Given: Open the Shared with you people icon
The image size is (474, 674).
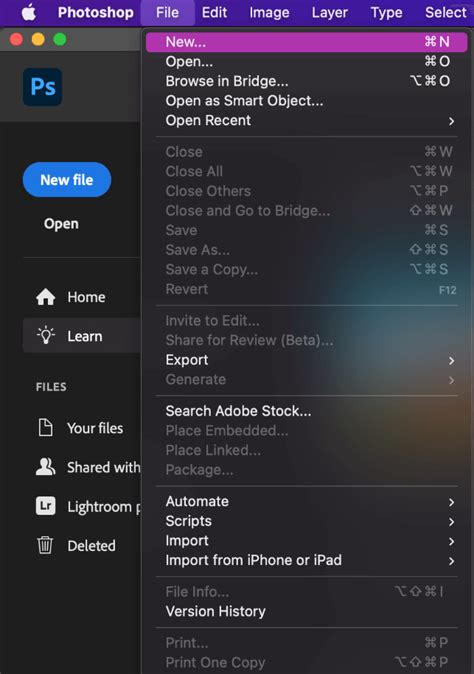Looking at the screenshot, I should [46, 467].
